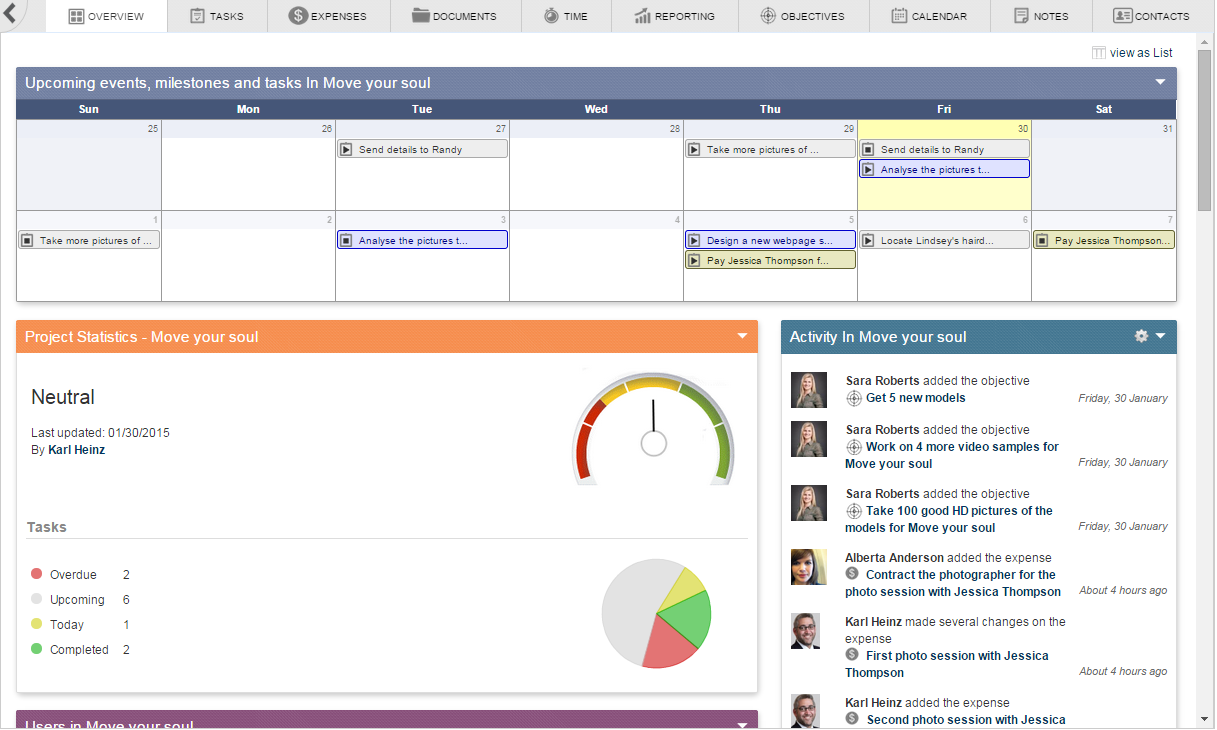Screen dimensions: 1217x730
Task: Click the back arrow icon at top-left
Action: [x=10, y=13]
